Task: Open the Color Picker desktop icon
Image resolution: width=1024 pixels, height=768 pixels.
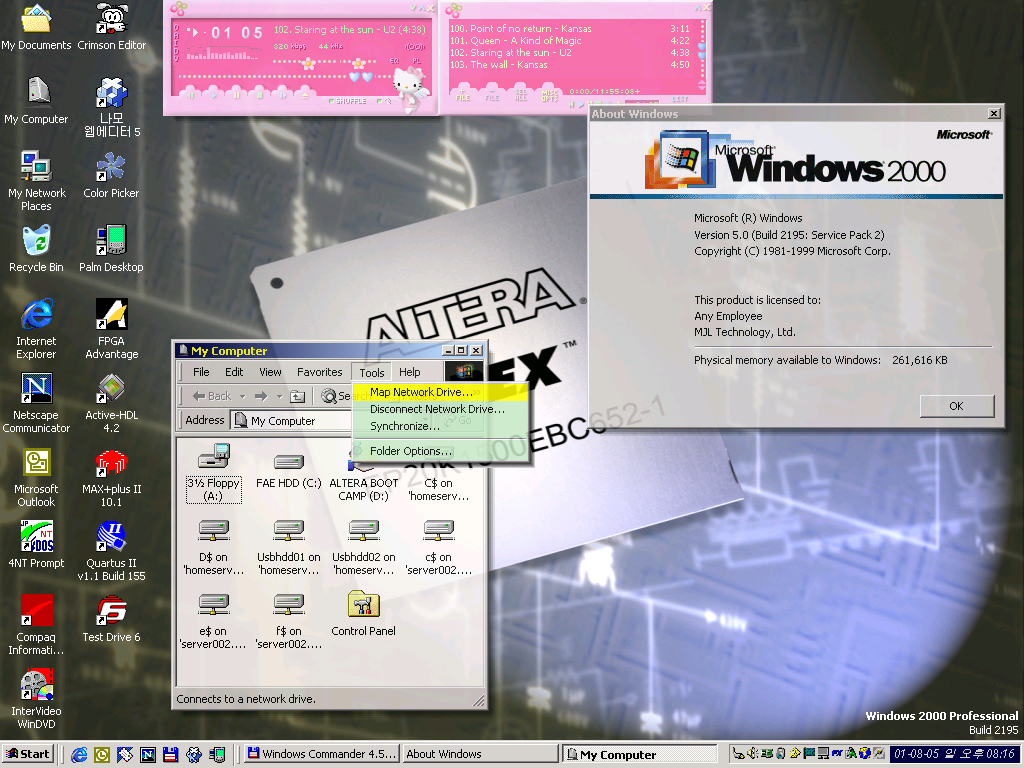Action: point(111,167)
